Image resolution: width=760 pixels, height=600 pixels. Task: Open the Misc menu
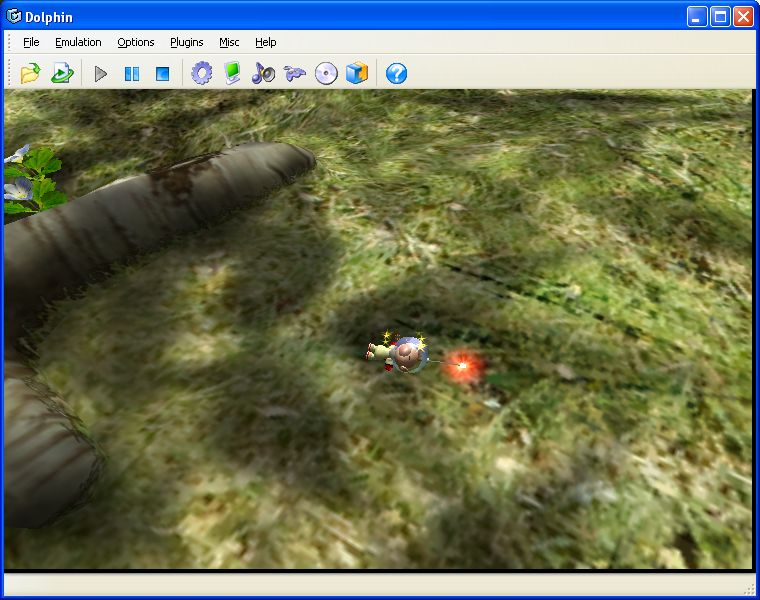(229, 42)
